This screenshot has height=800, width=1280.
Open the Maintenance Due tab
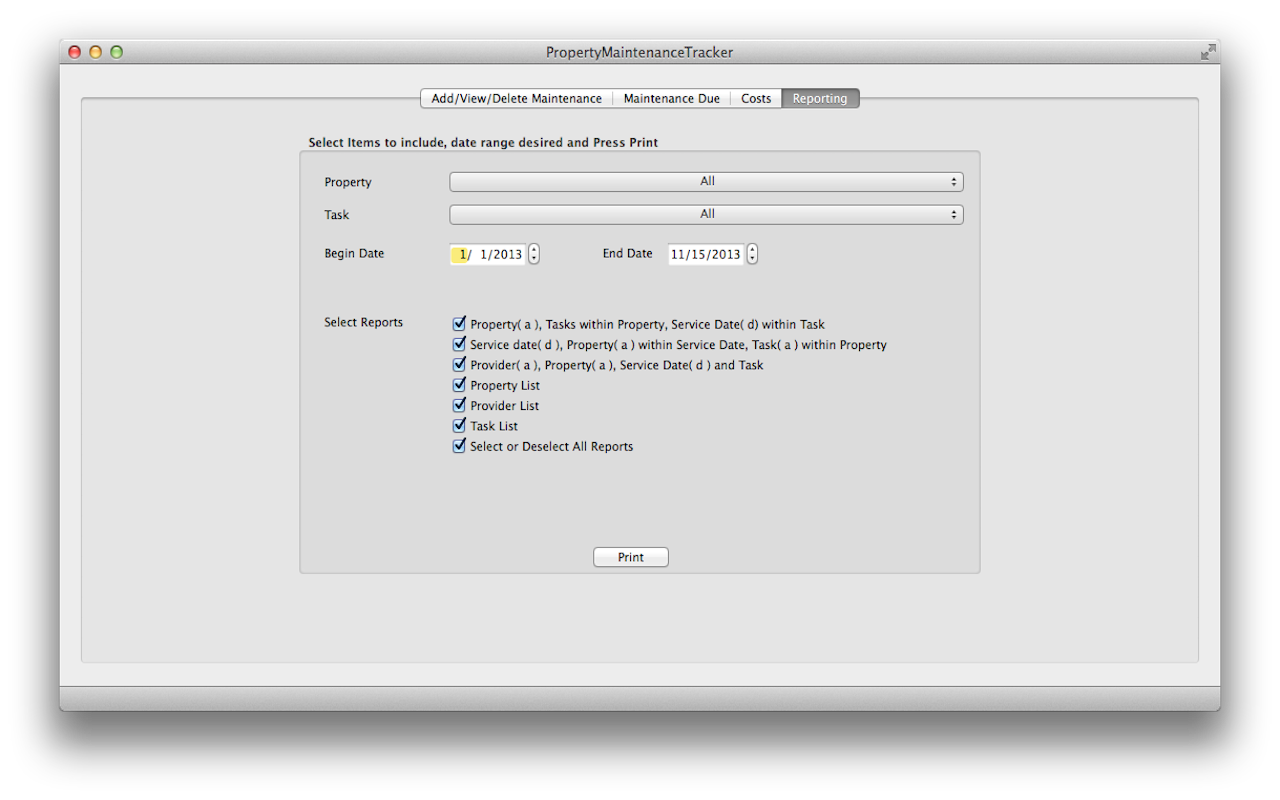[671, 99]
